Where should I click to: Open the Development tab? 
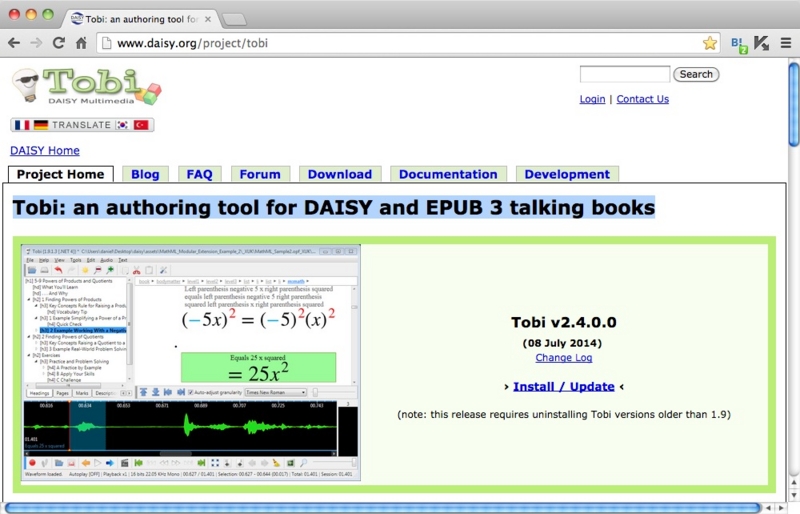(x=567, y=174)
